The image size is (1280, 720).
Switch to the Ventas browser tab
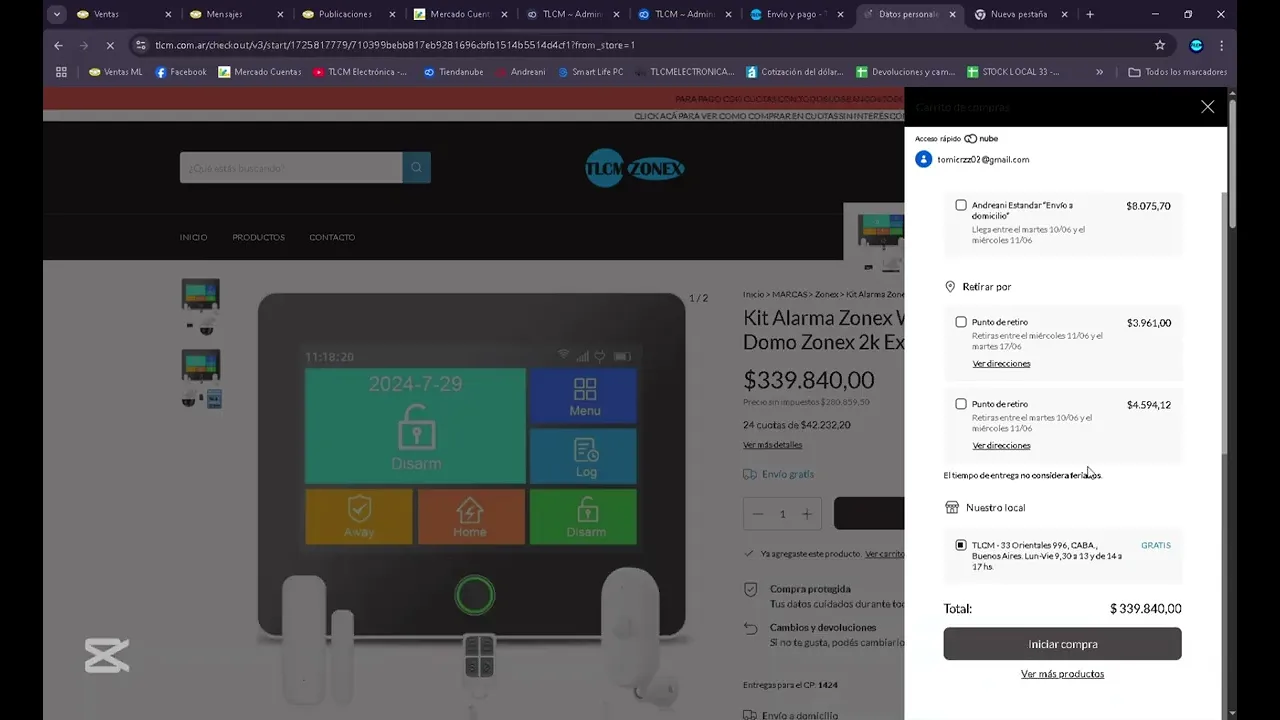pos(123,15)
